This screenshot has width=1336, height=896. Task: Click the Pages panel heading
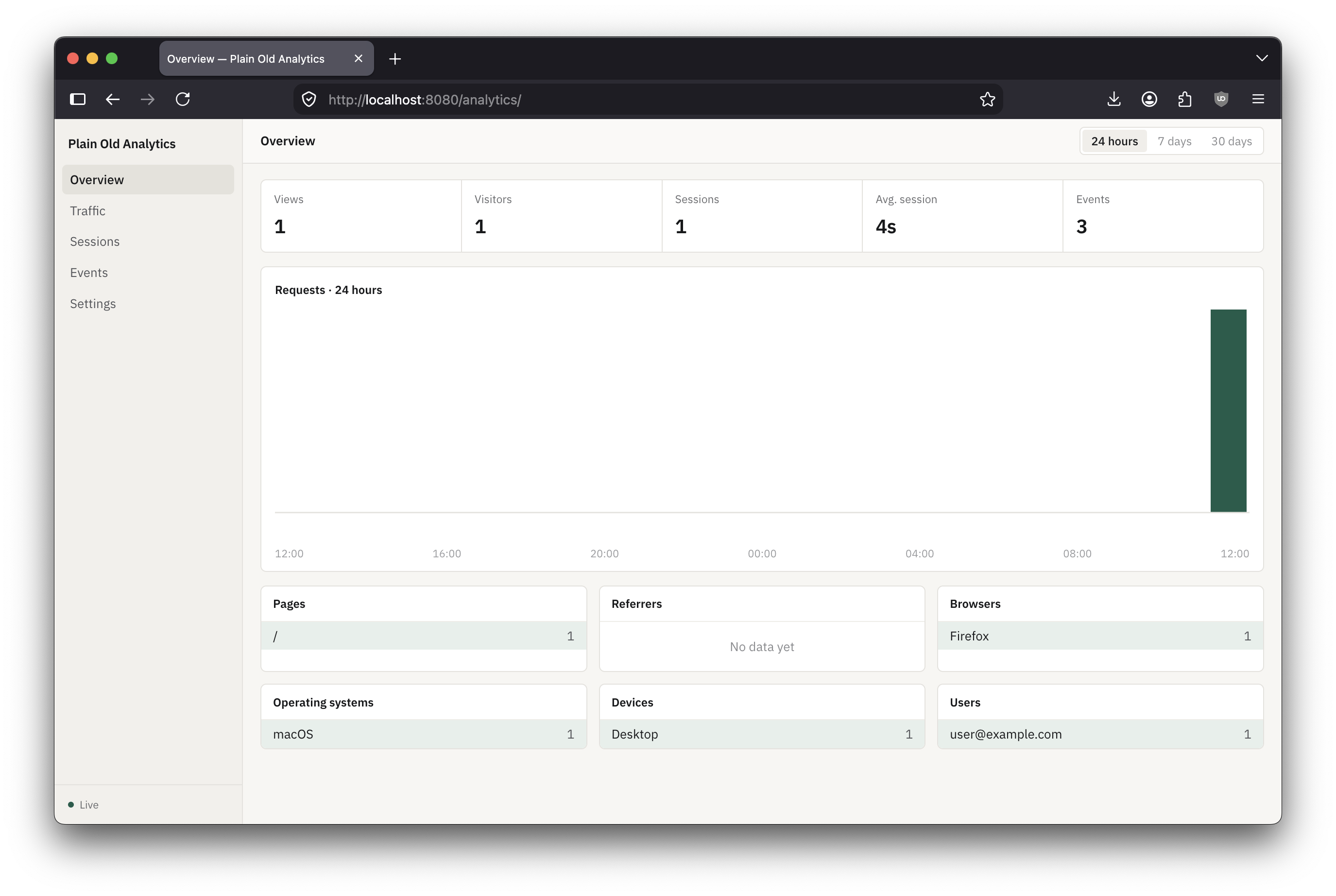click(289, 604)
